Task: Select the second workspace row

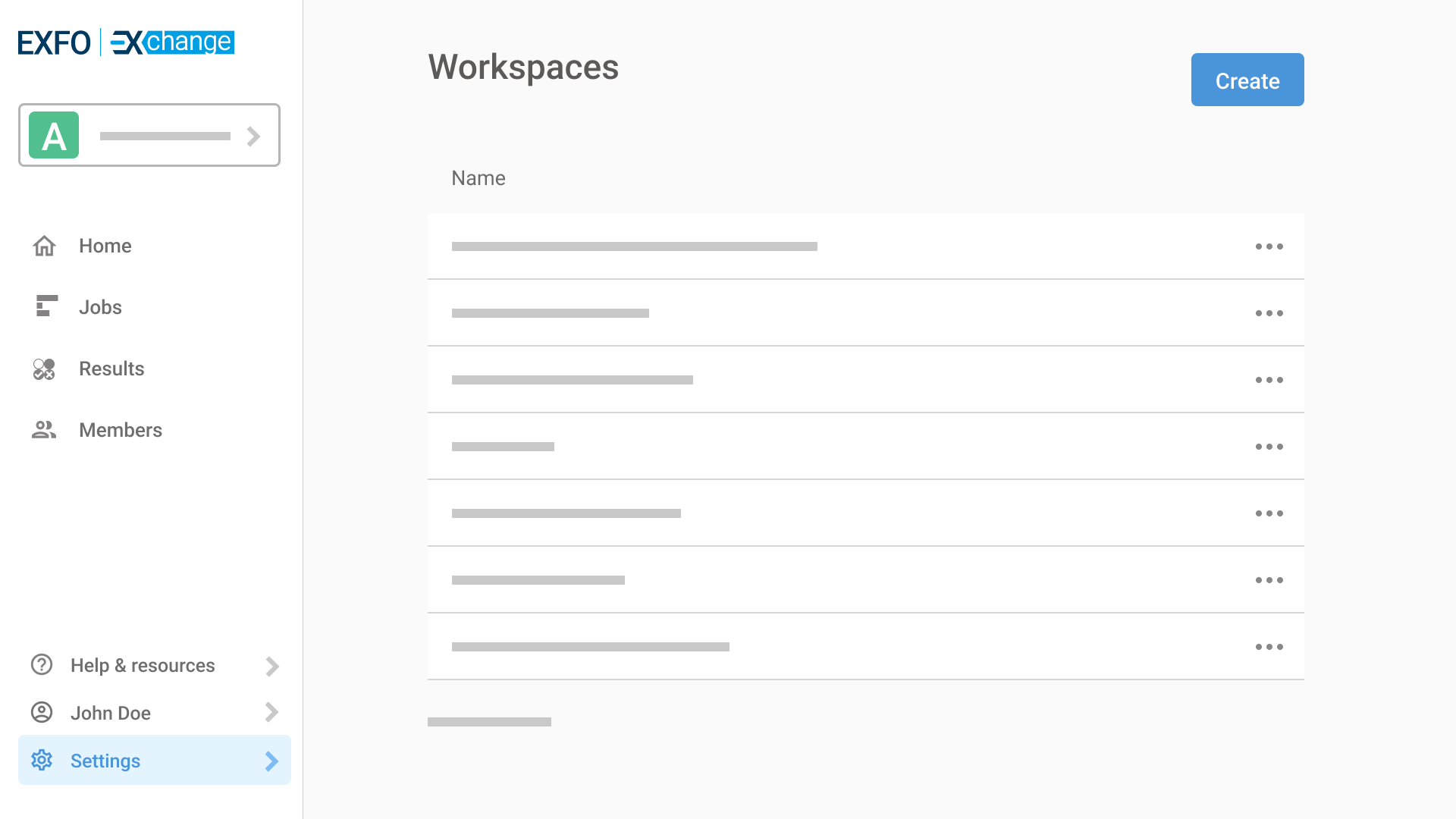Action: pyautogui.click(x=758, y=313)
